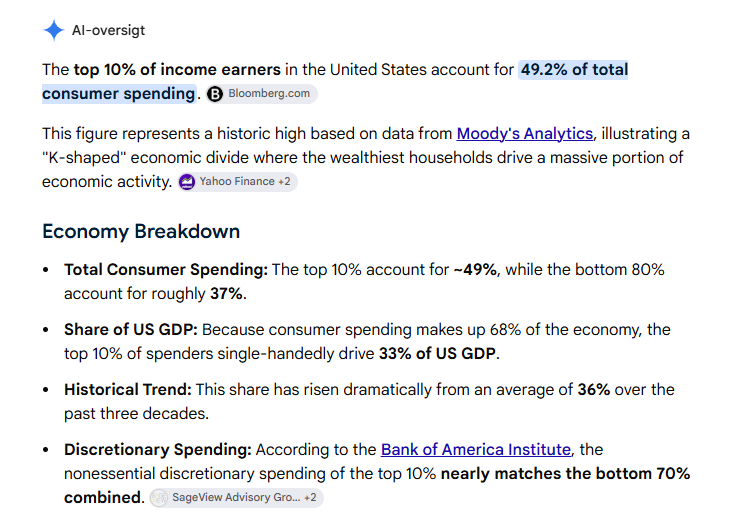The height and width of the screenshot is (532, 735).
Task: Select the 'Total Consumer Spending:' bullet label
Action: (166, 270)
